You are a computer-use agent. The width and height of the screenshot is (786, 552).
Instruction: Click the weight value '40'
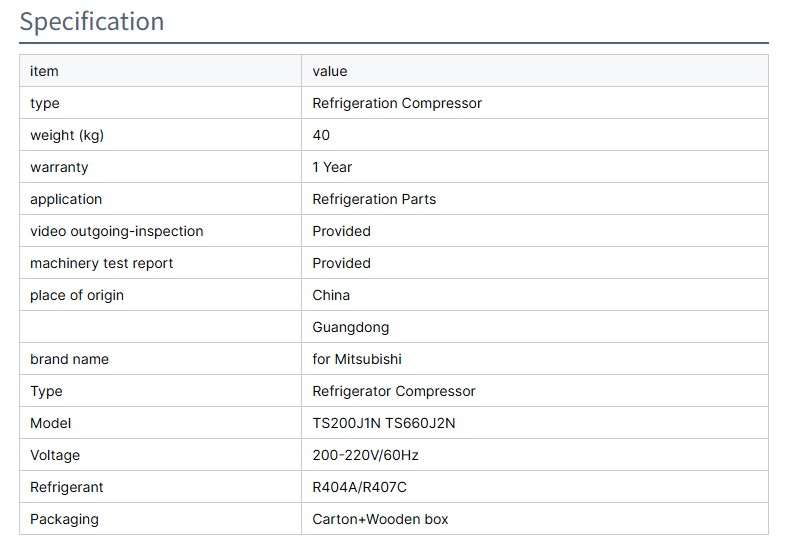tap(321, 135)
